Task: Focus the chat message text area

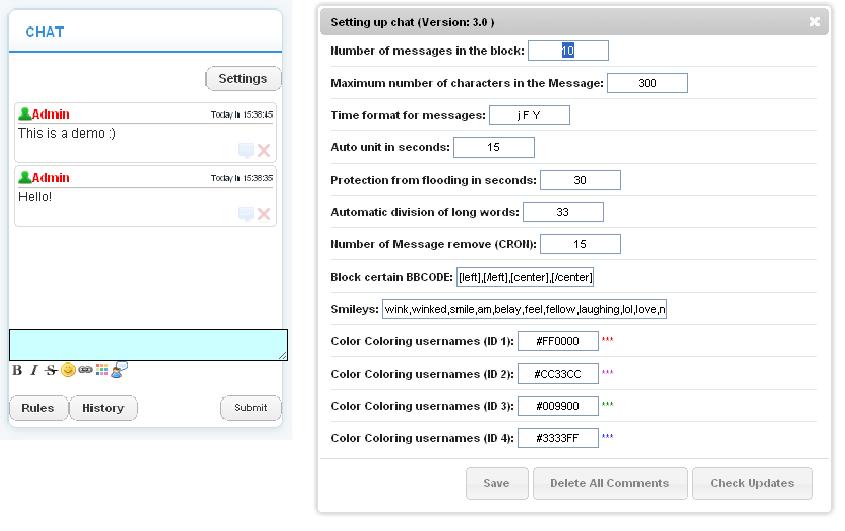Action: pyautogui.click(x=148, y=344)
